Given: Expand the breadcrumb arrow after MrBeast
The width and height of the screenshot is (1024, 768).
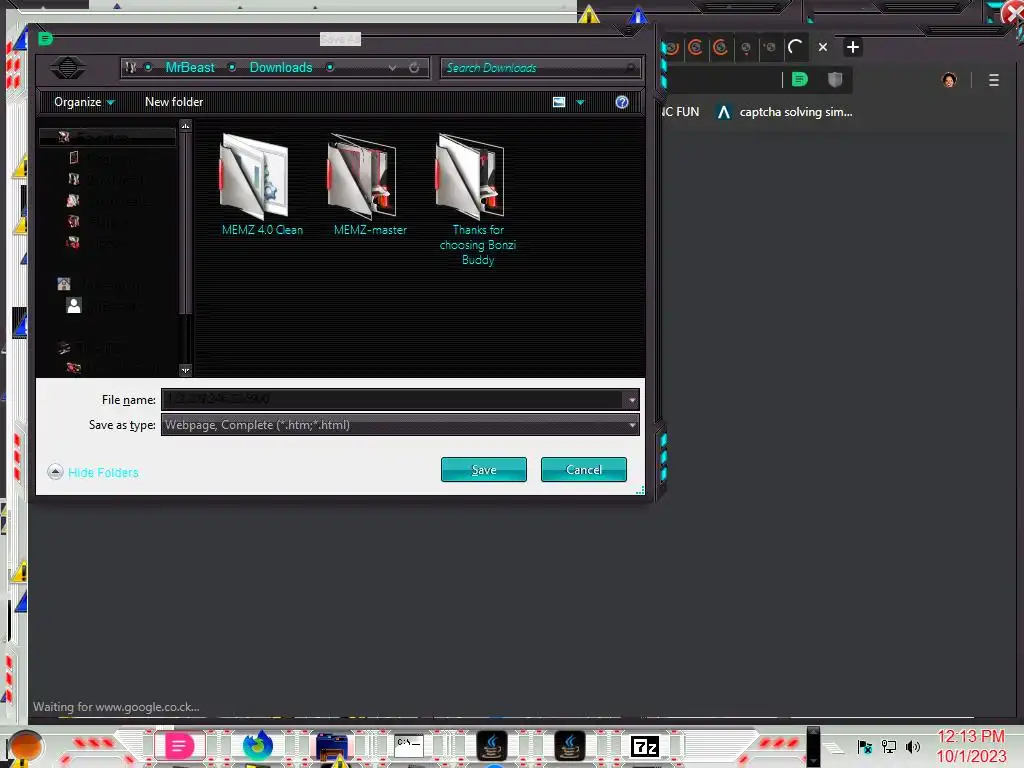Looking at the screenshot, I should coord(232,67).
